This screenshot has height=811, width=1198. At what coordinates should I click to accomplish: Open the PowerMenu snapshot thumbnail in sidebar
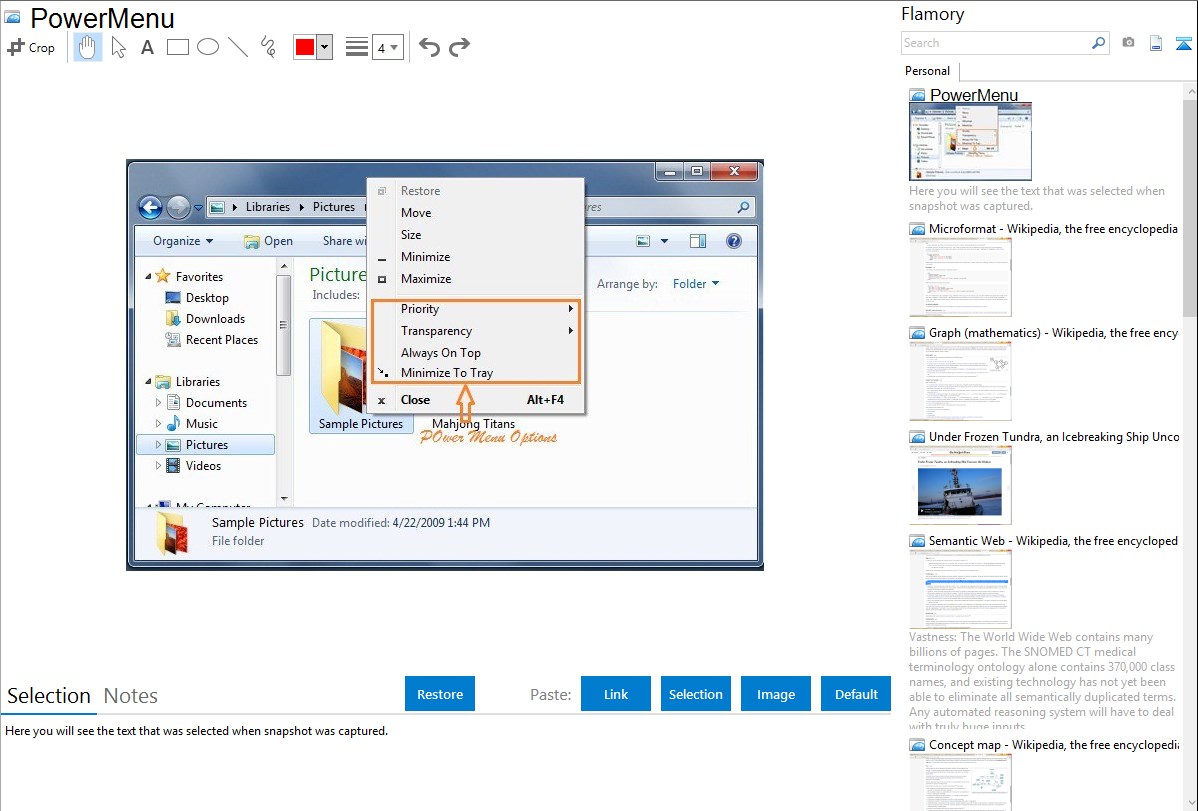pyautogui.click(x=970, y=142)
